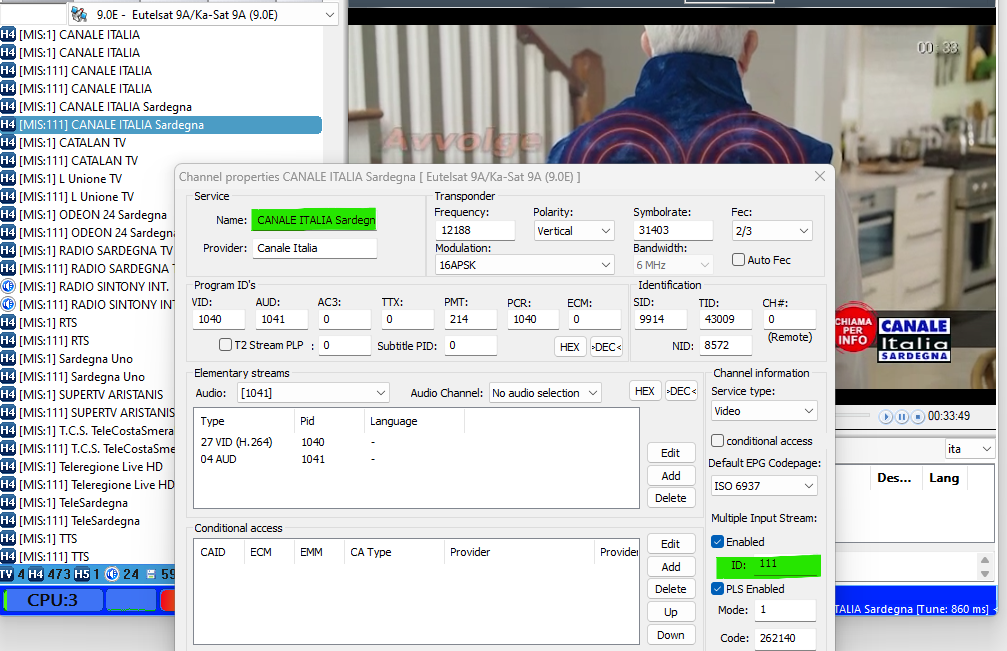This screenshot has height=651, width=1007.
Task: Click the play button in video player
Action: pos(886,417)
